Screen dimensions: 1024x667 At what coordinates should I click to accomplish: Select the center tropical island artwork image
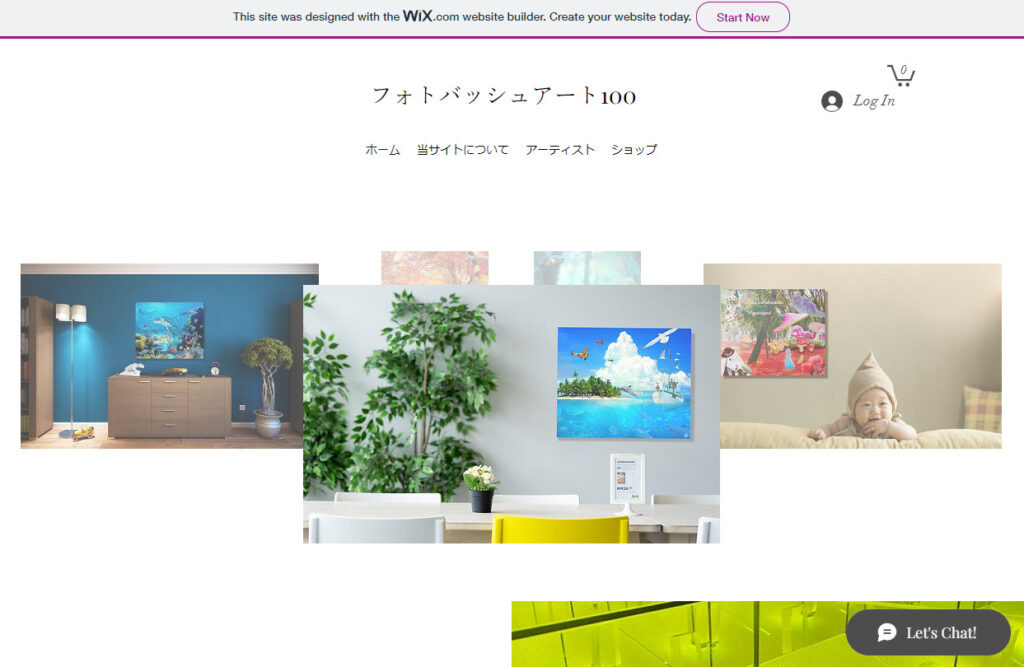[x=511, y=414]
